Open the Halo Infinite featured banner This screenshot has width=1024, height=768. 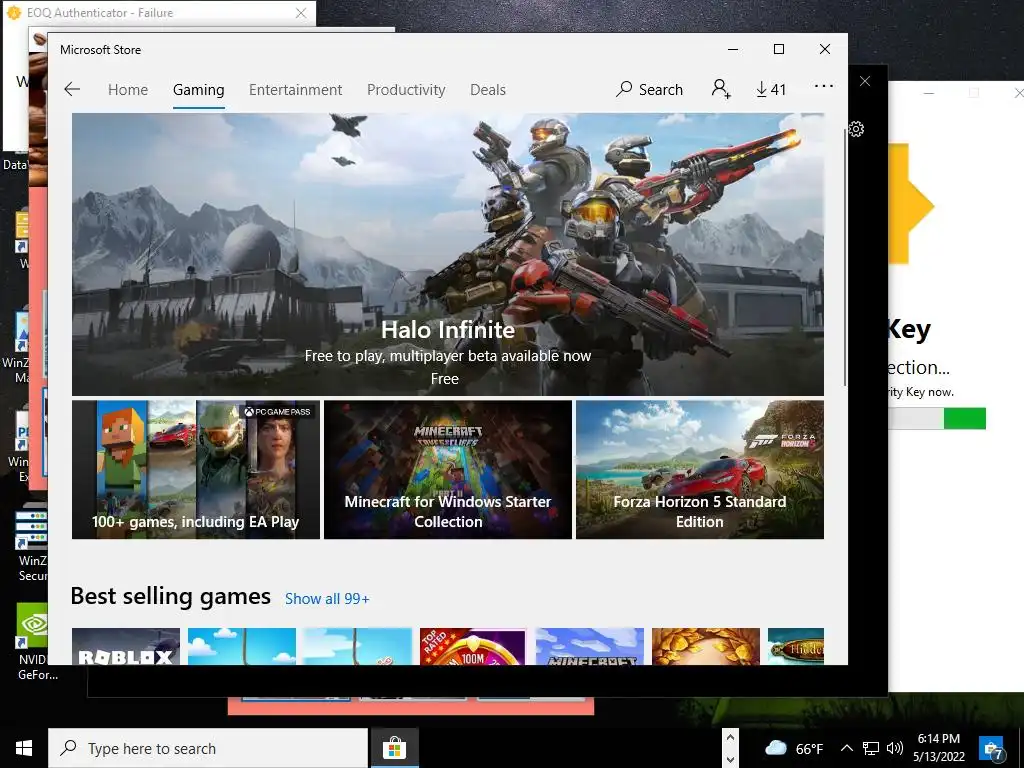(x=448, y=254)
